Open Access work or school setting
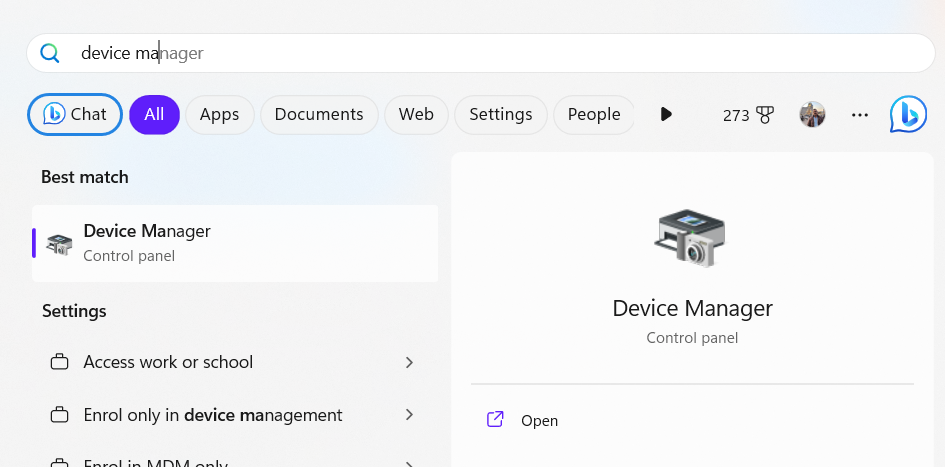 click(235, 362)
